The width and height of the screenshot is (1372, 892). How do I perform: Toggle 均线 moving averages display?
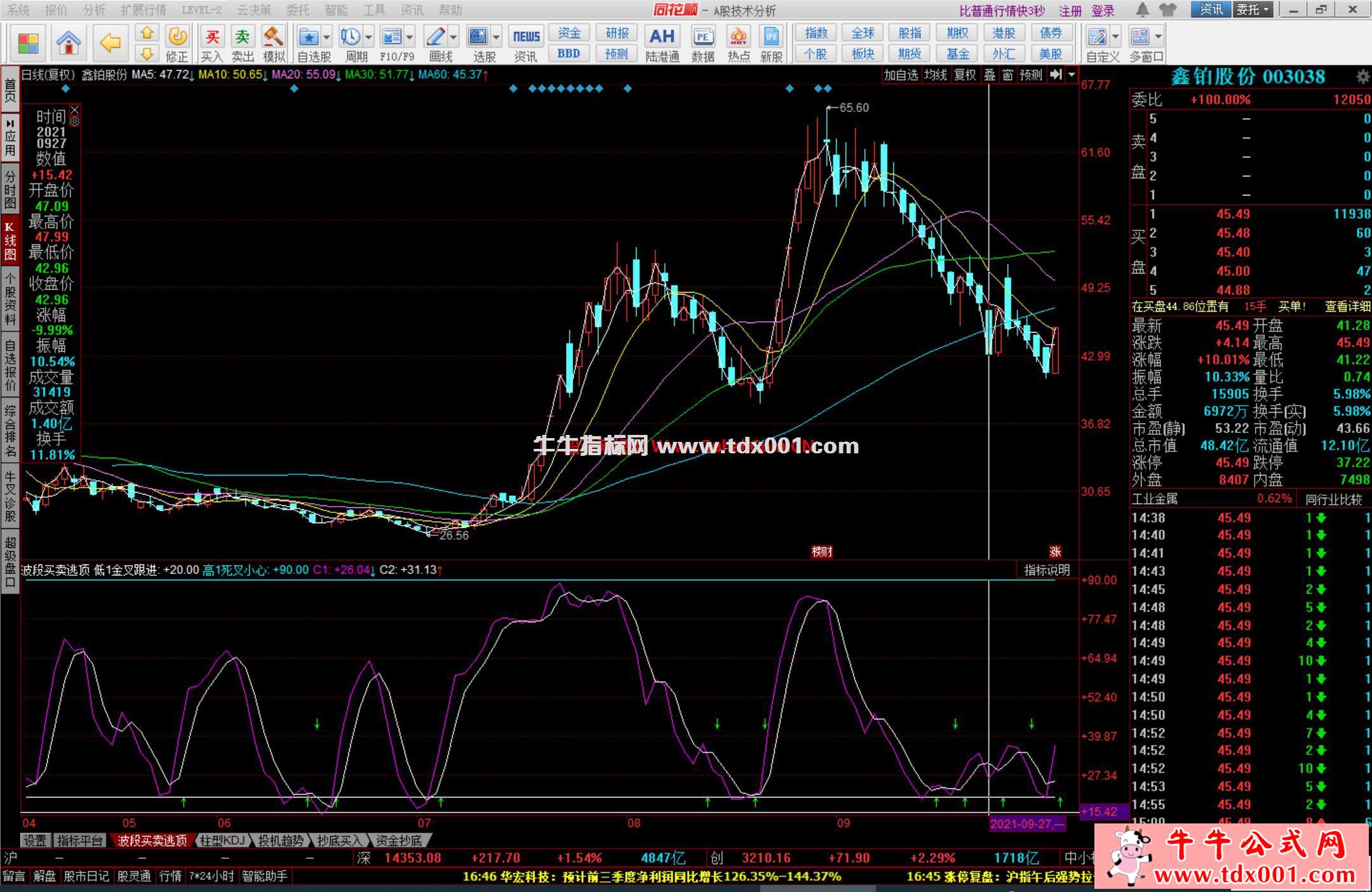pyautogui.click(x=936, y=75)
